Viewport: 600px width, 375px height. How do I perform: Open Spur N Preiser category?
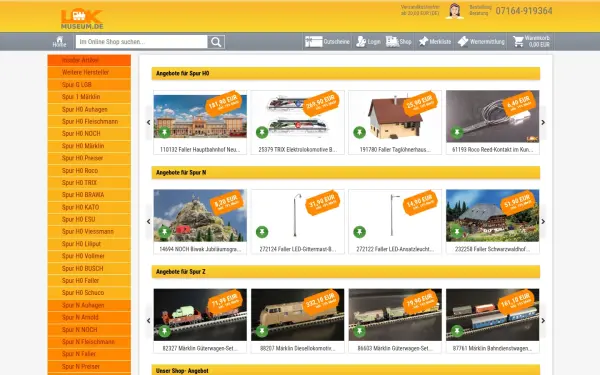click(x=89, y=366)
